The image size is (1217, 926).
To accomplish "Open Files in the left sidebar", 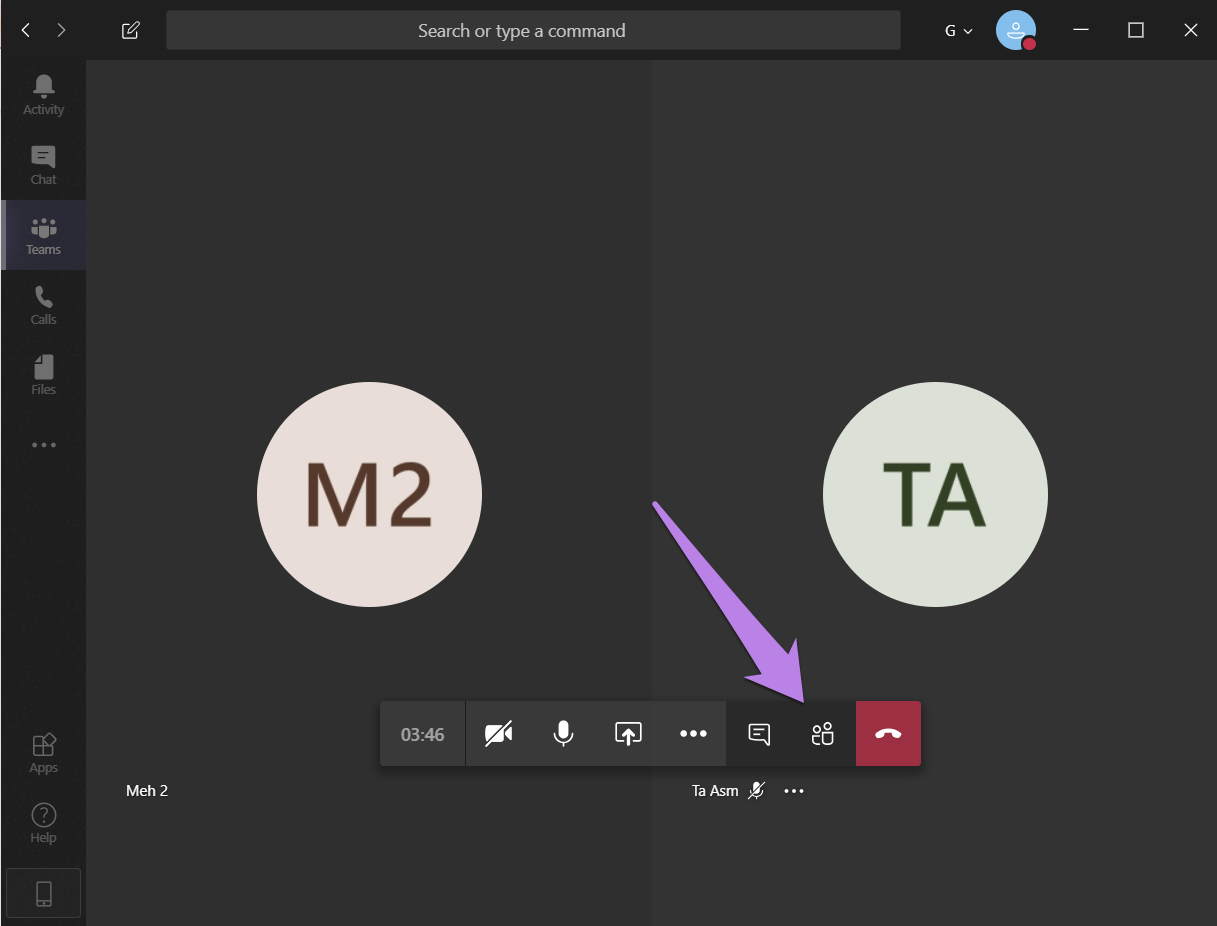I will [43, 375].
